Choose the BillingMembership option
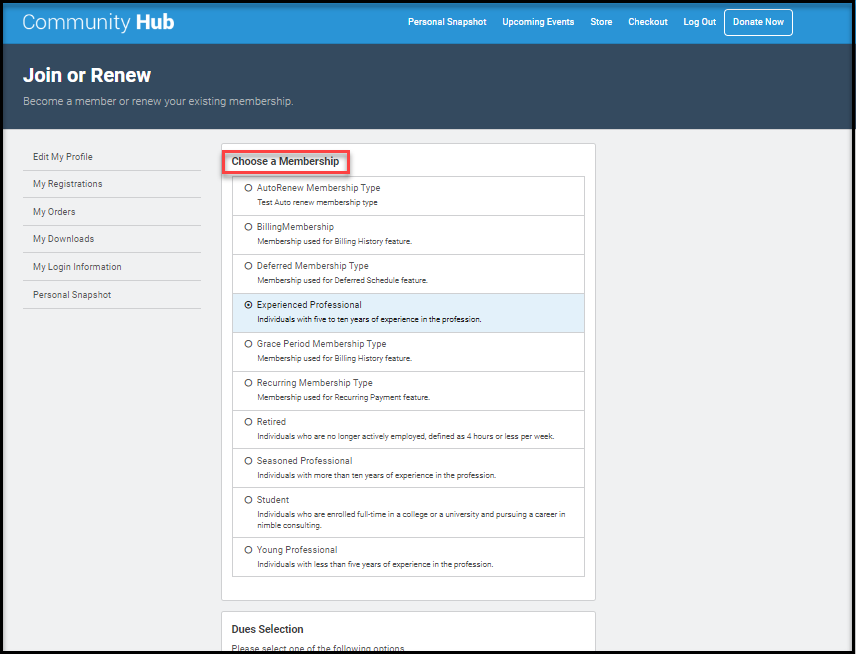The image size is (856, 654). coord(248,227)
